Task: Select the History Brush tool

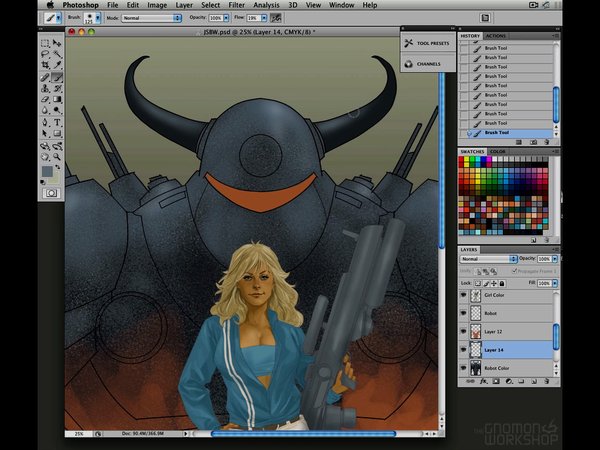Action: 57,88
